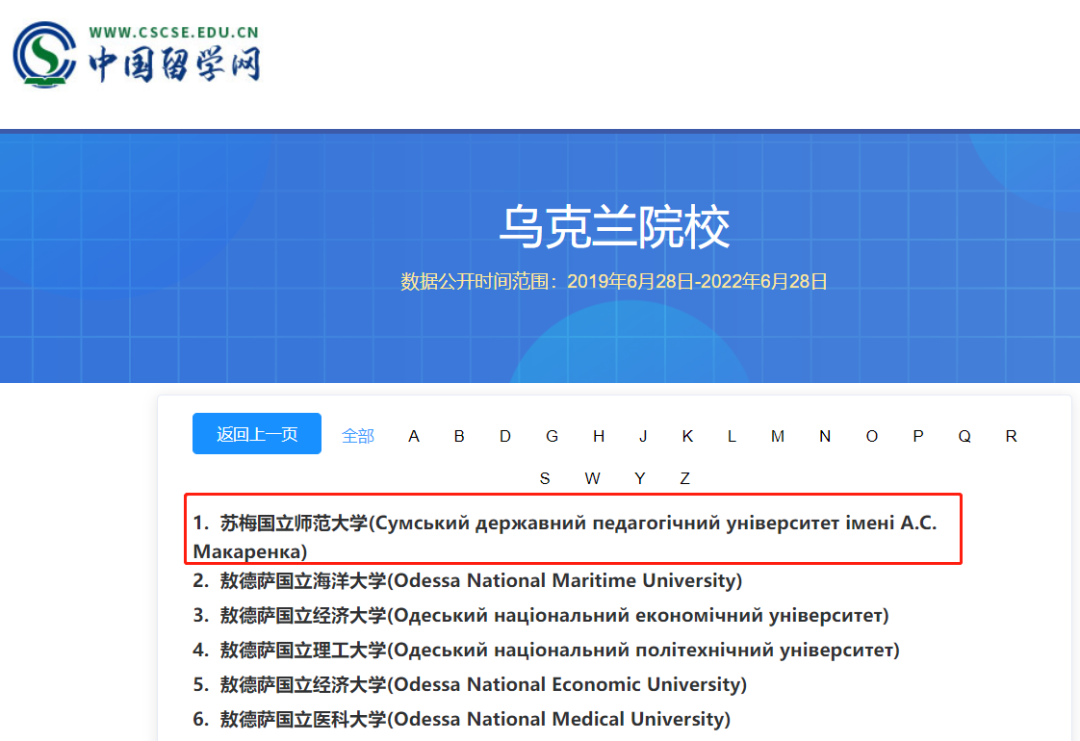Filter schools by letter Y

(x=640, y=478)
